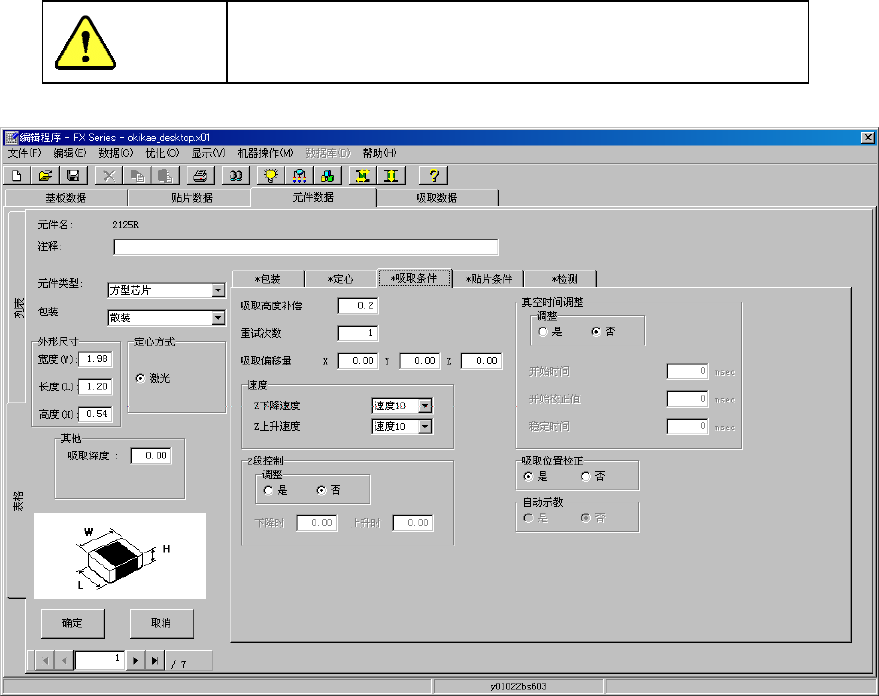Viewport: 879px width, 696px height.
Task: Open the 元件类型 dropdown
Action: click(x=218, y=291)
